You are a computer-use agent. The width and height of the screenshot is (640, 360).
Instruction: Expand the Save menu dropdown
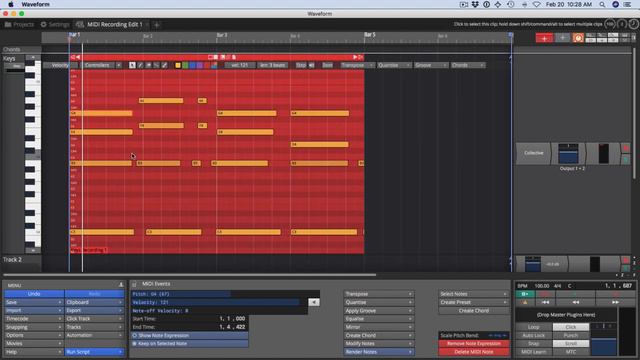pyautogui.click(x=33, y=302)
